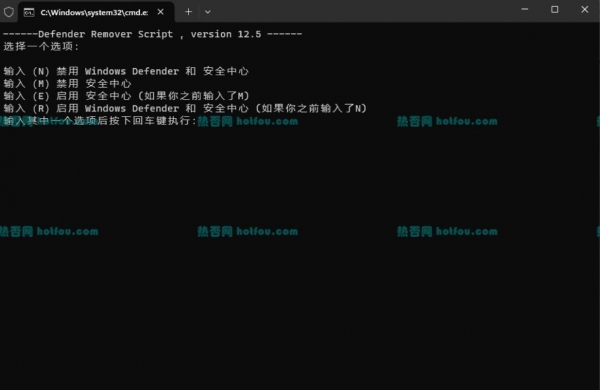Image resolution: width=600 pixels, height=390 pixels.
Task: Click the cmd icon on the tab
Action: point(29,13)
